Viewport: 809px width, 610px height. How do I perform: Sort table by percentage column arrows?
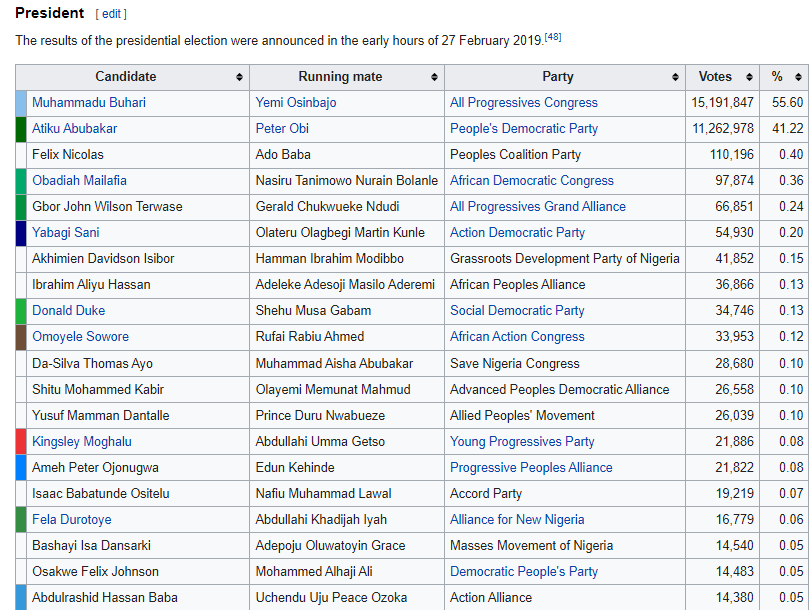coord(798,77)
